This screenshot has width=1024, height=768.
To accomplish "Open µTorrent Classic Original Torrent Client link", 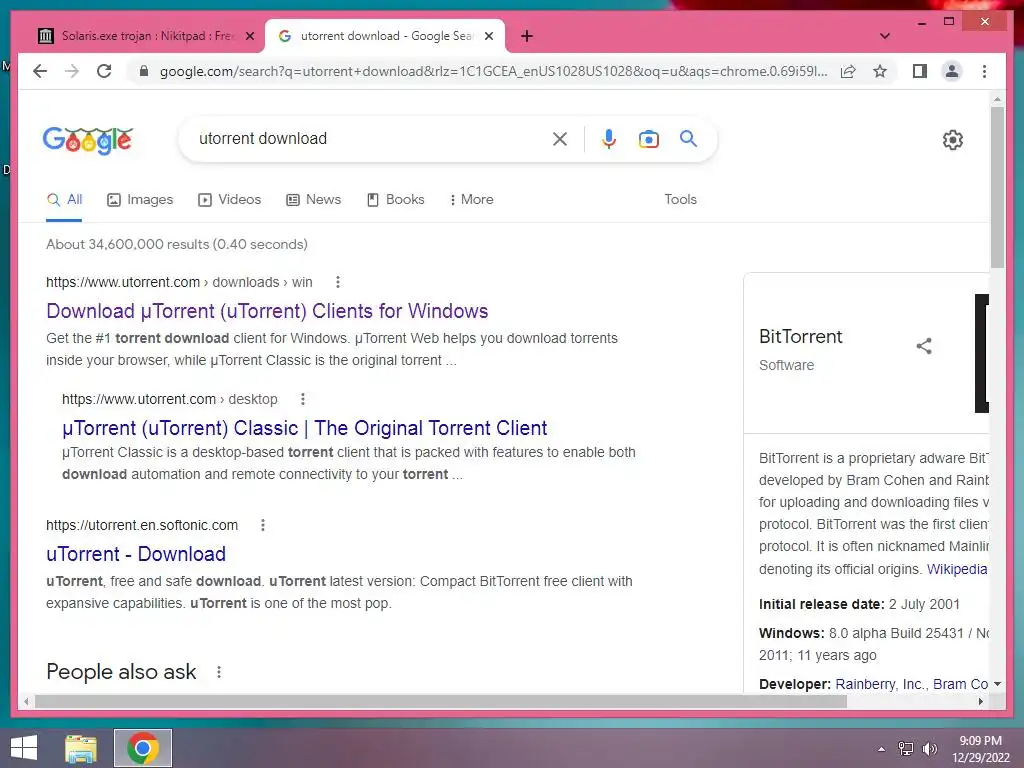I will tap(304, 428).
